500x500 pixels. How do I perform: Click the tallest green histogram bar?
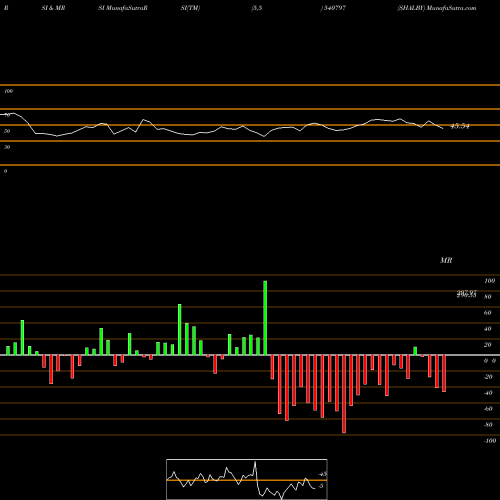[265, 318]
